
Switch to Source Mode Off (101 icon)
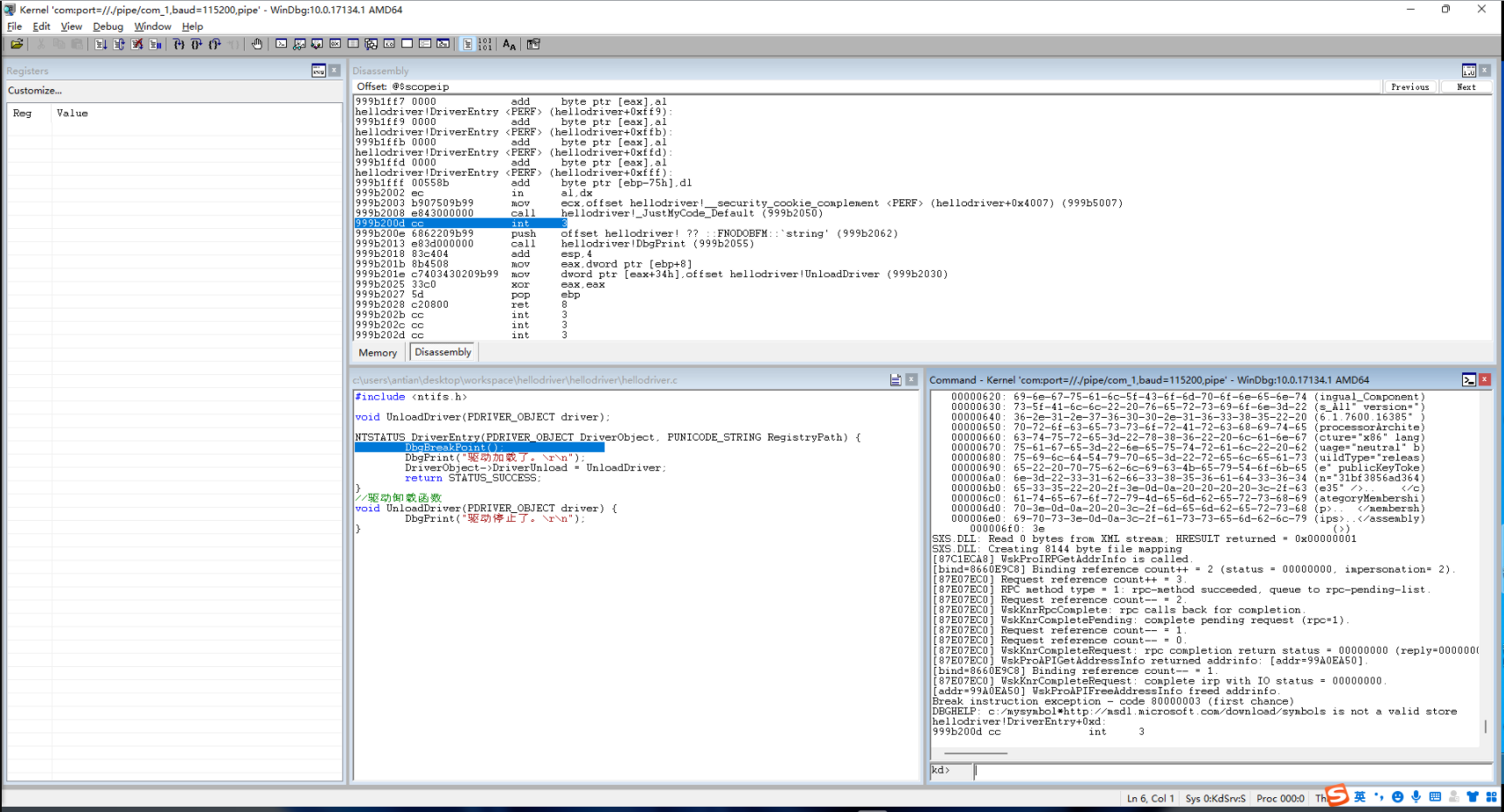[485, 44]
